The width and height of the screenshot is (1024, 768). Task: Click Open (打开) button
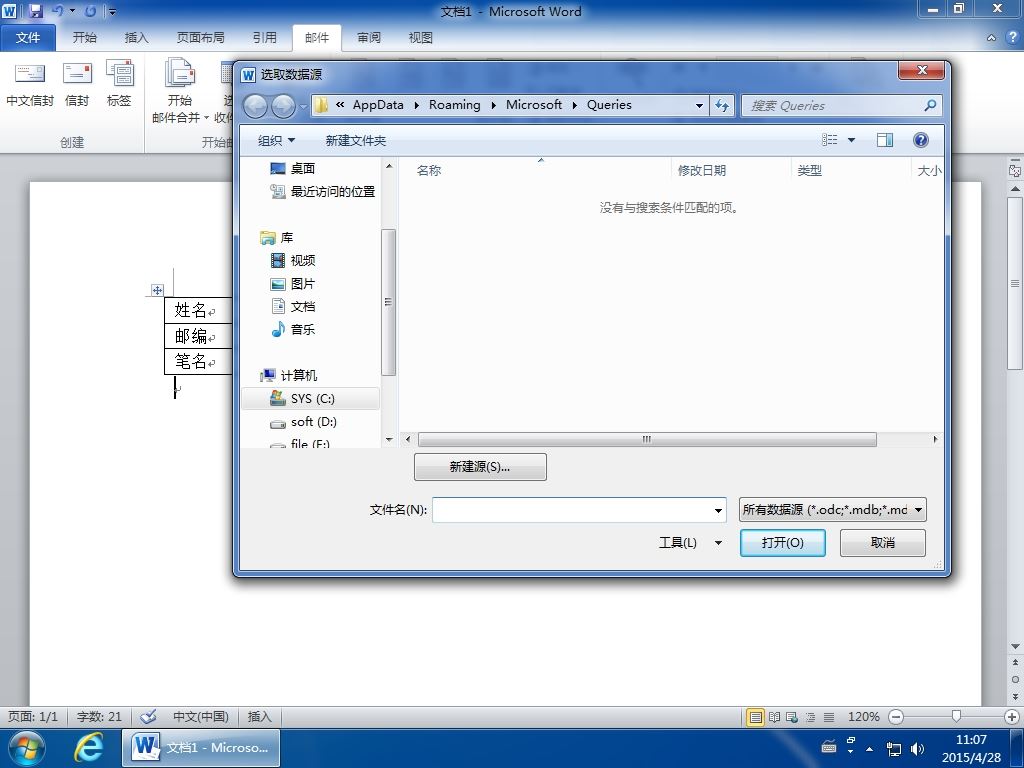pyautogui.click(x=782, y=543)
